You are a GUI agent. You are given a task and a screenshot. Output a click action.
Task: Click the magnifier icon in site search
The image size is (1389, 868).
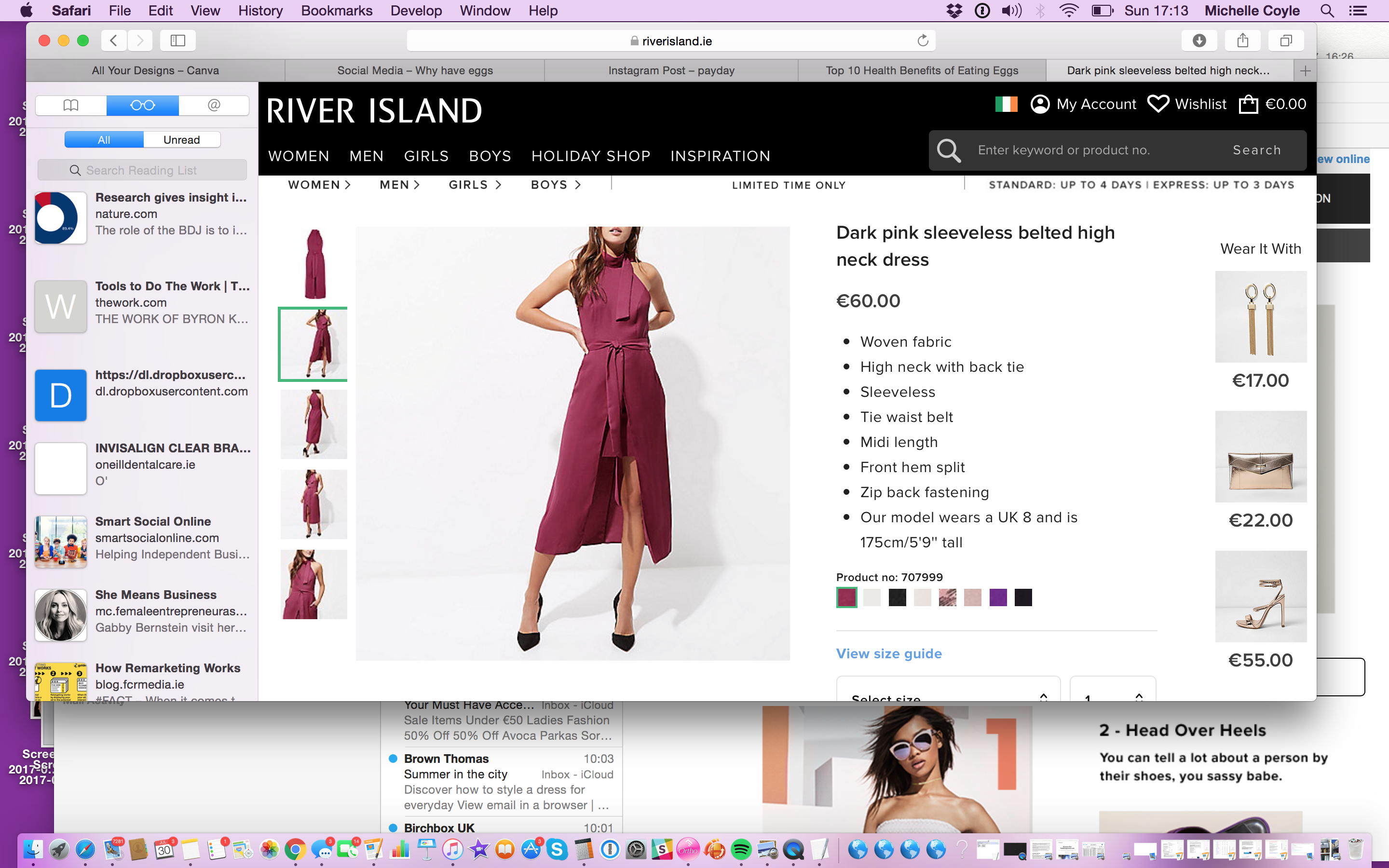(x=949, y=150)
